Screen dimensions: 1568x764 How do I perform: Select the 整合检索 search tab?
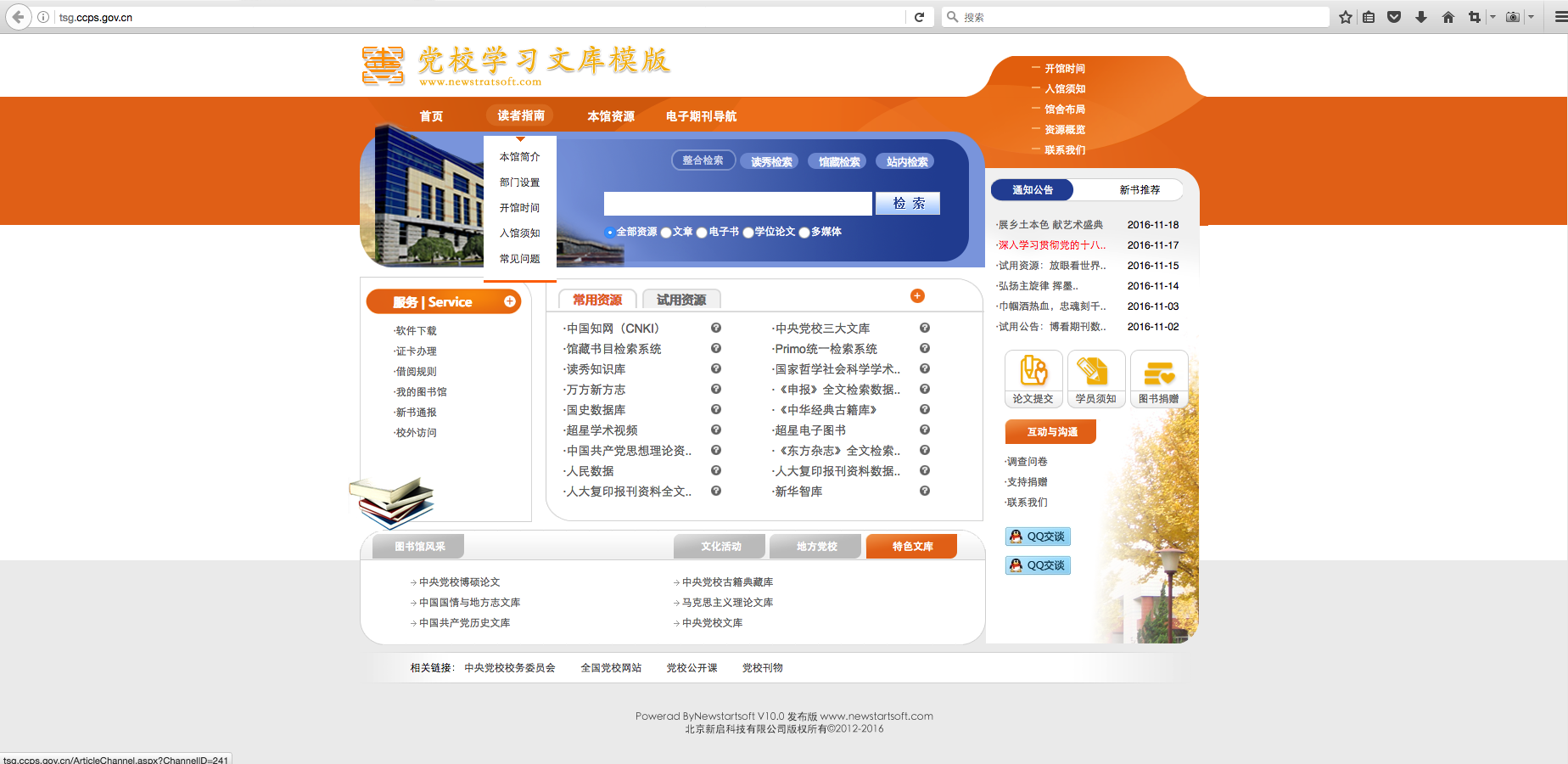pos(703,160)
